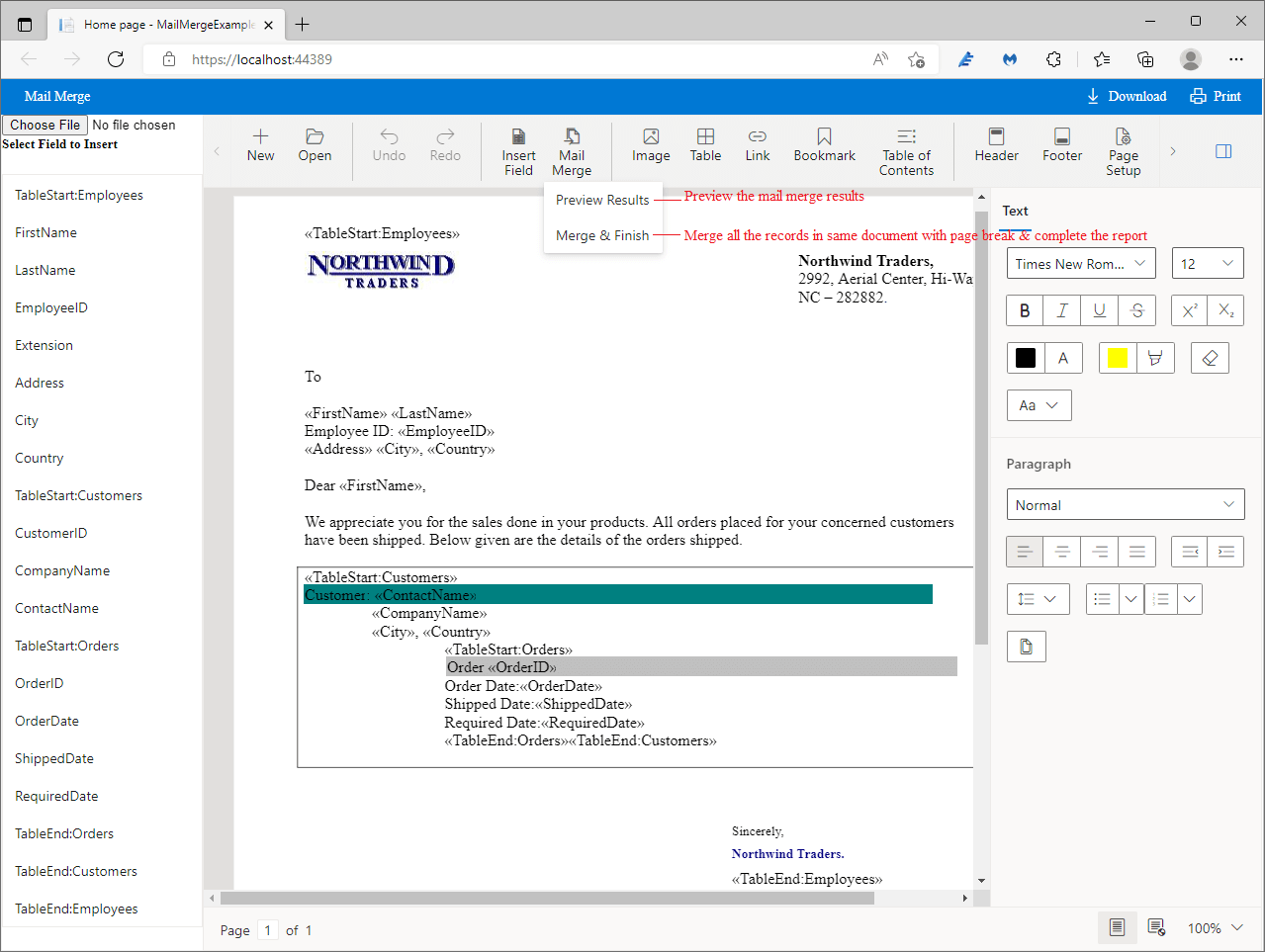Viewport: 1265px width, 952px height.
Task: Click the Download link in the header
Action: (1127, 96)
